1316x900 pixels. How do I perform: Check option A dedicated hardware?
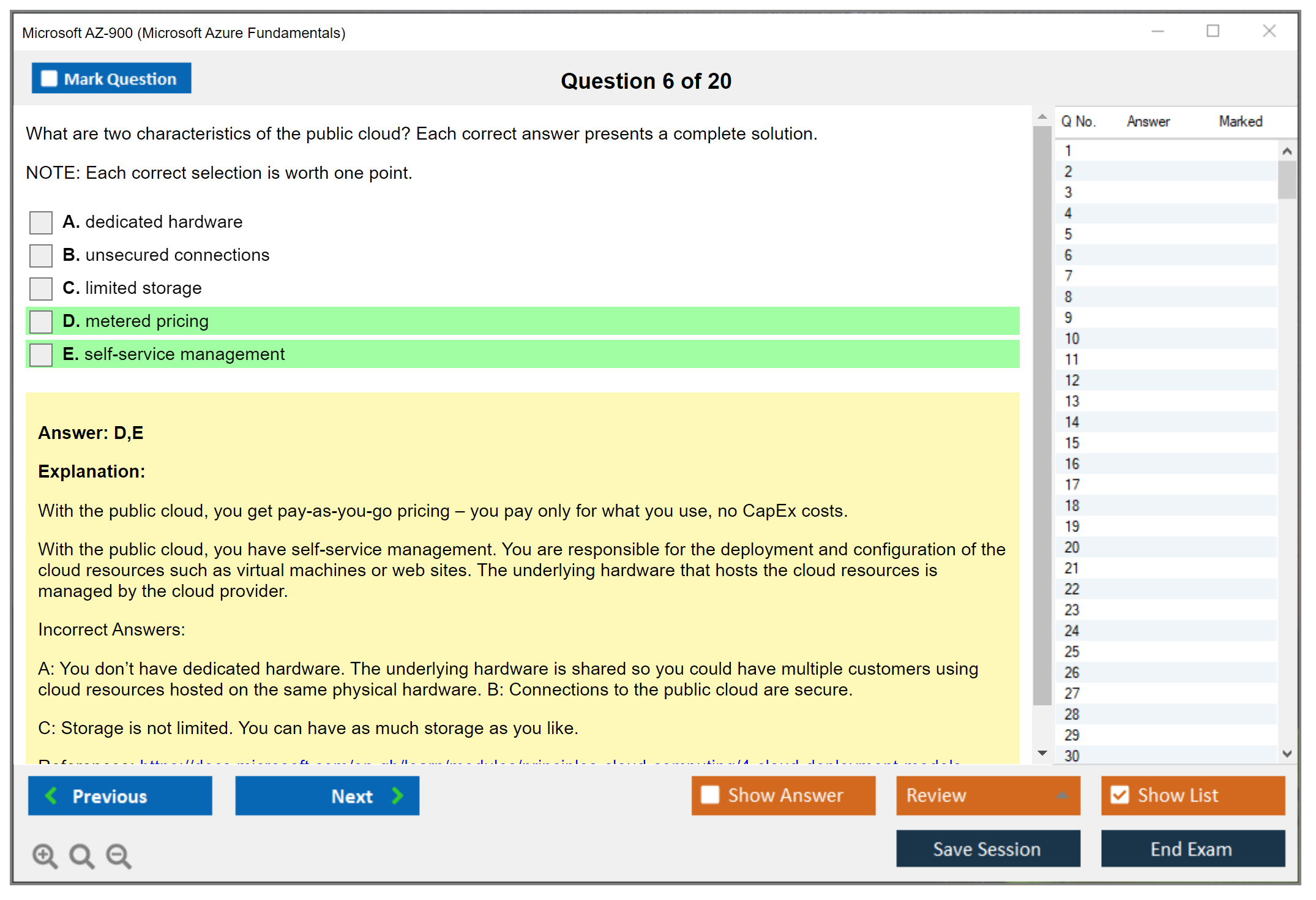coord(41,222)
